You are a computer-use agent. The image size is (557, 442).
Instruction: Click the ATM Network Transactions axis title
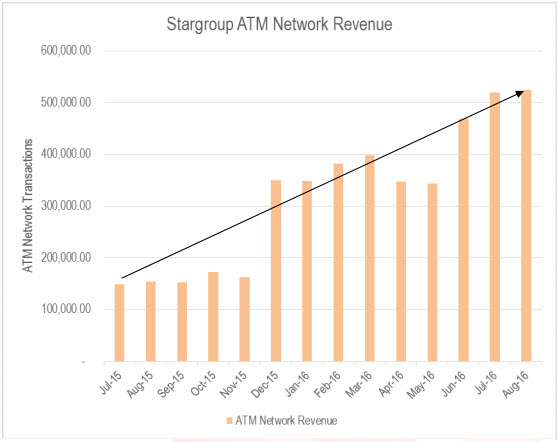pos(28,206)
